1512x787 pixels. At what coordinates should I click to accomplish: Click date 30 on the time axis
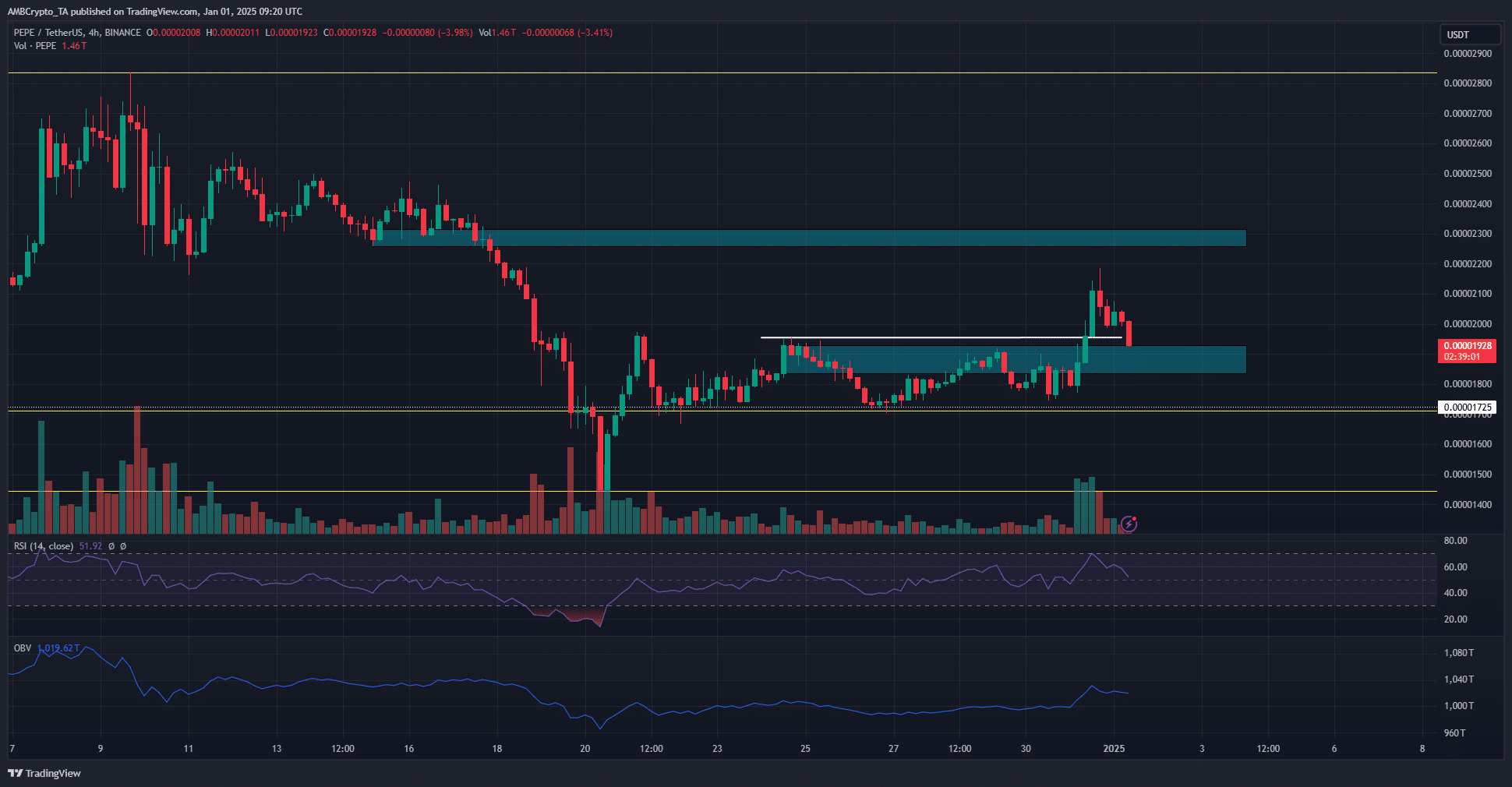click(1026, 749)
